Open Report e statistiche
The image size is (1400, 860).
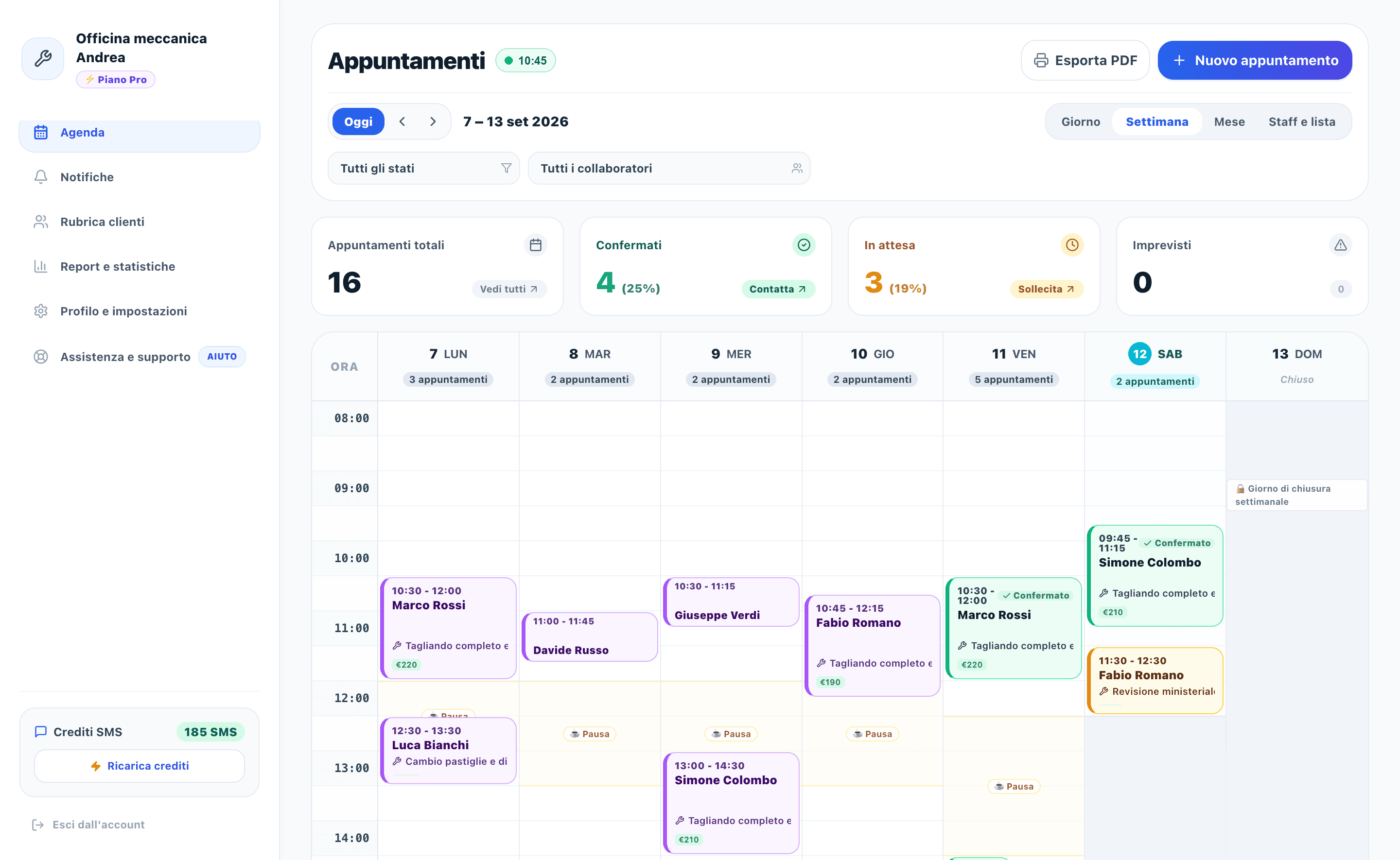(140, 266)
